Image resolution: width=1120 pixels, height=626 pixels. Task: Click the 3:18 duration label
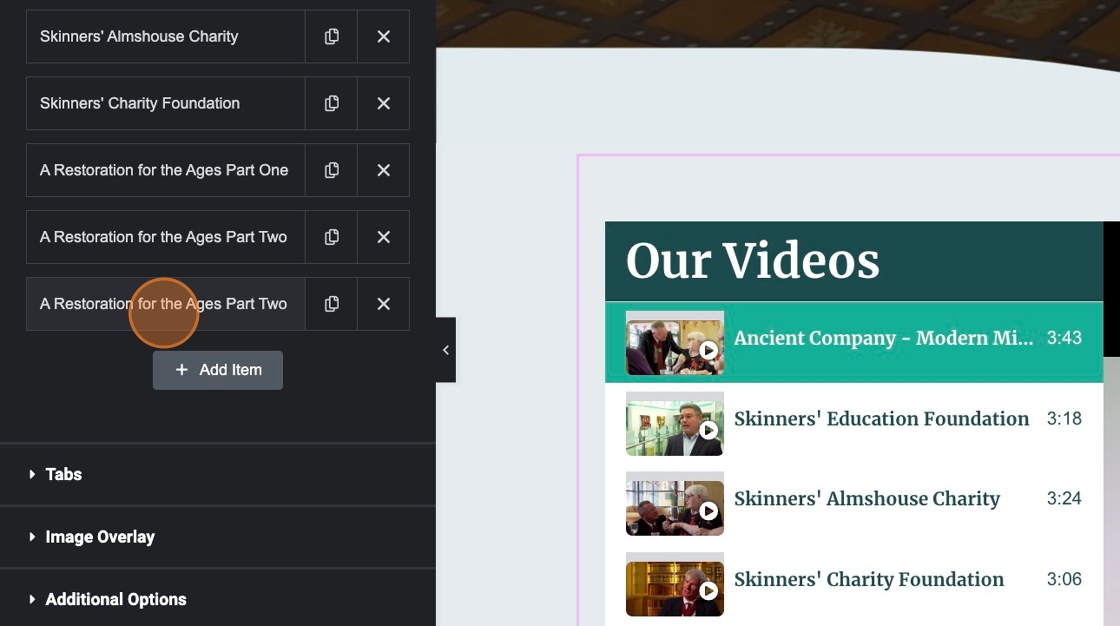pyautogui.click(x=1064, y=419)
